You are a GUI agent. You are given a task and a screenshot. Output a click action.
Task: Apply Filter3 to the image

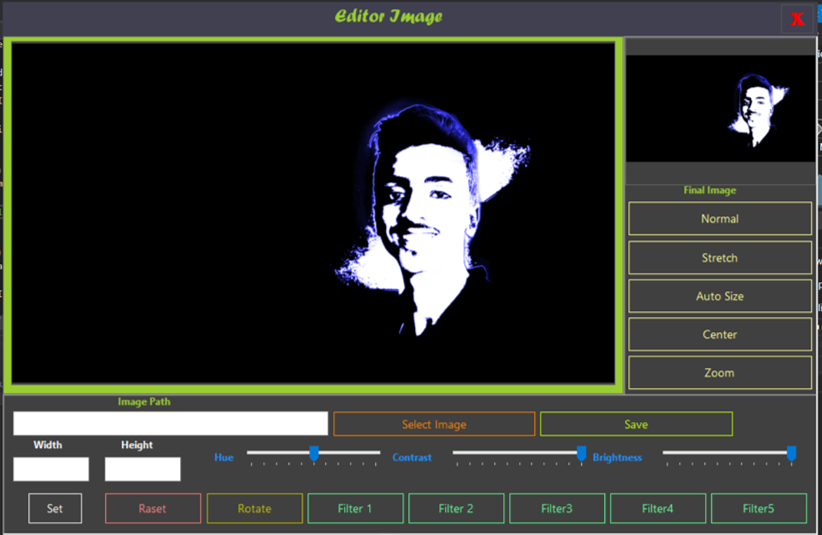[x=557, y=509]
